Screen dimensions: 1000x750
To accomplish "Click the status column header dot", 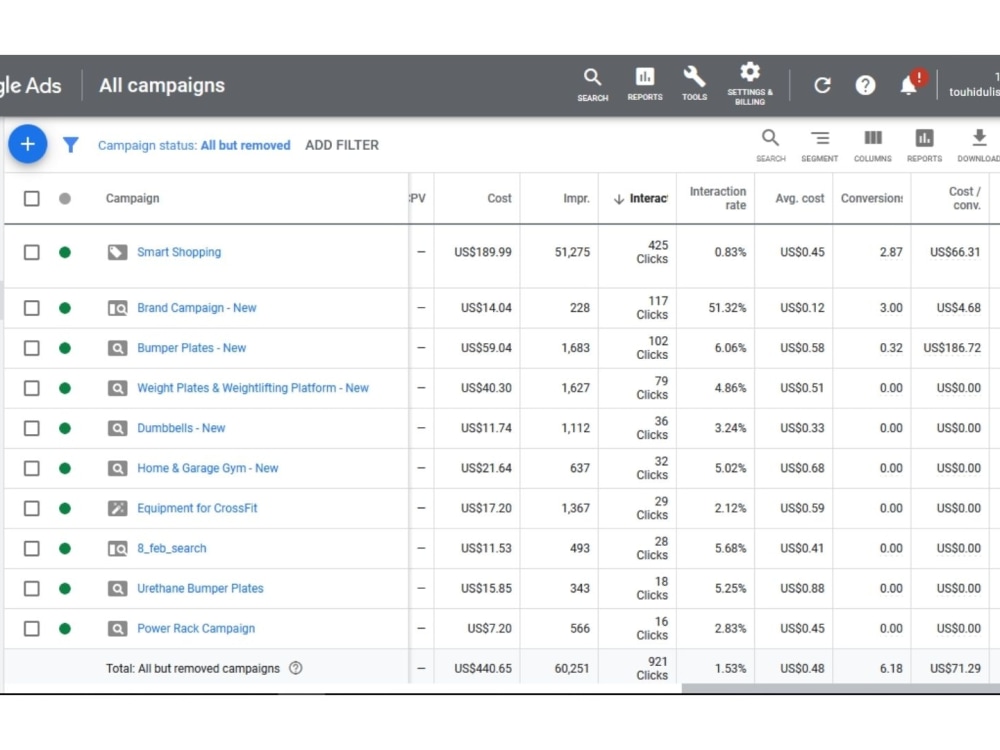I will coord(64,198).
